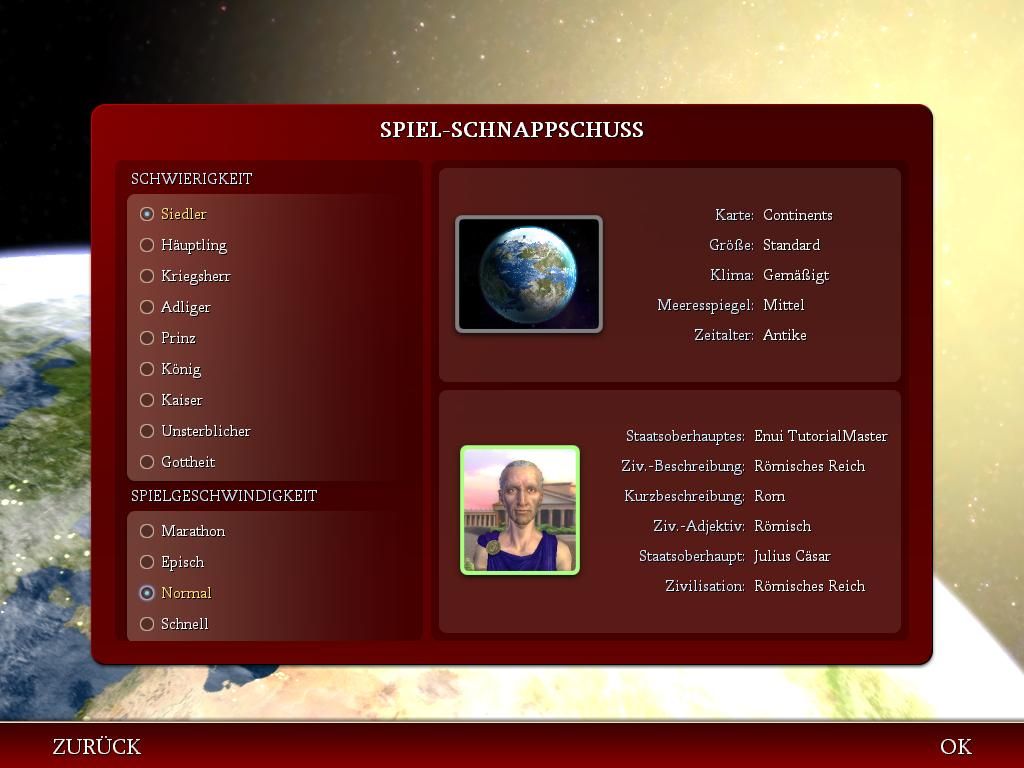Viewport: 1024px width, 768px height.
Task: Set difficulty to Gottheit
Action: click(147, 462)
